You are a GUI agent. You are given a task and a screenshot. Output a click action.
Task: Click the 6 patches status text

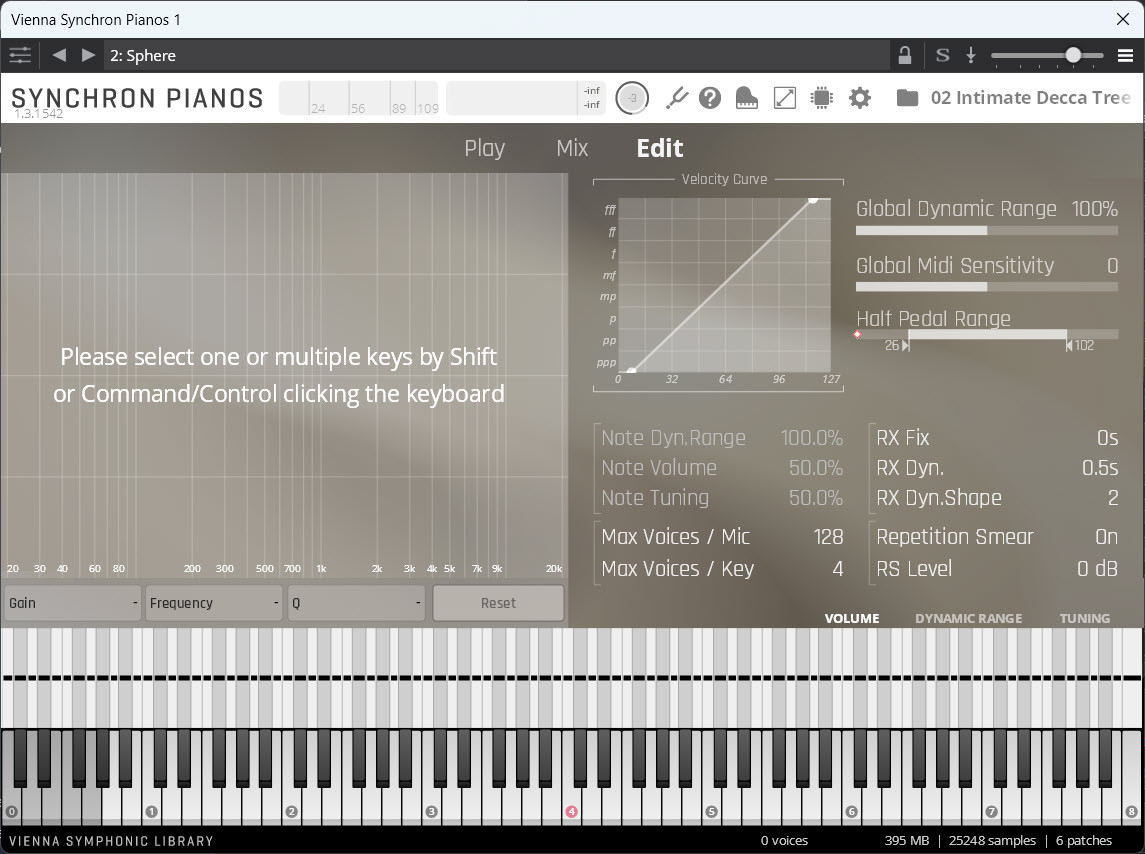click(1084, 841)
